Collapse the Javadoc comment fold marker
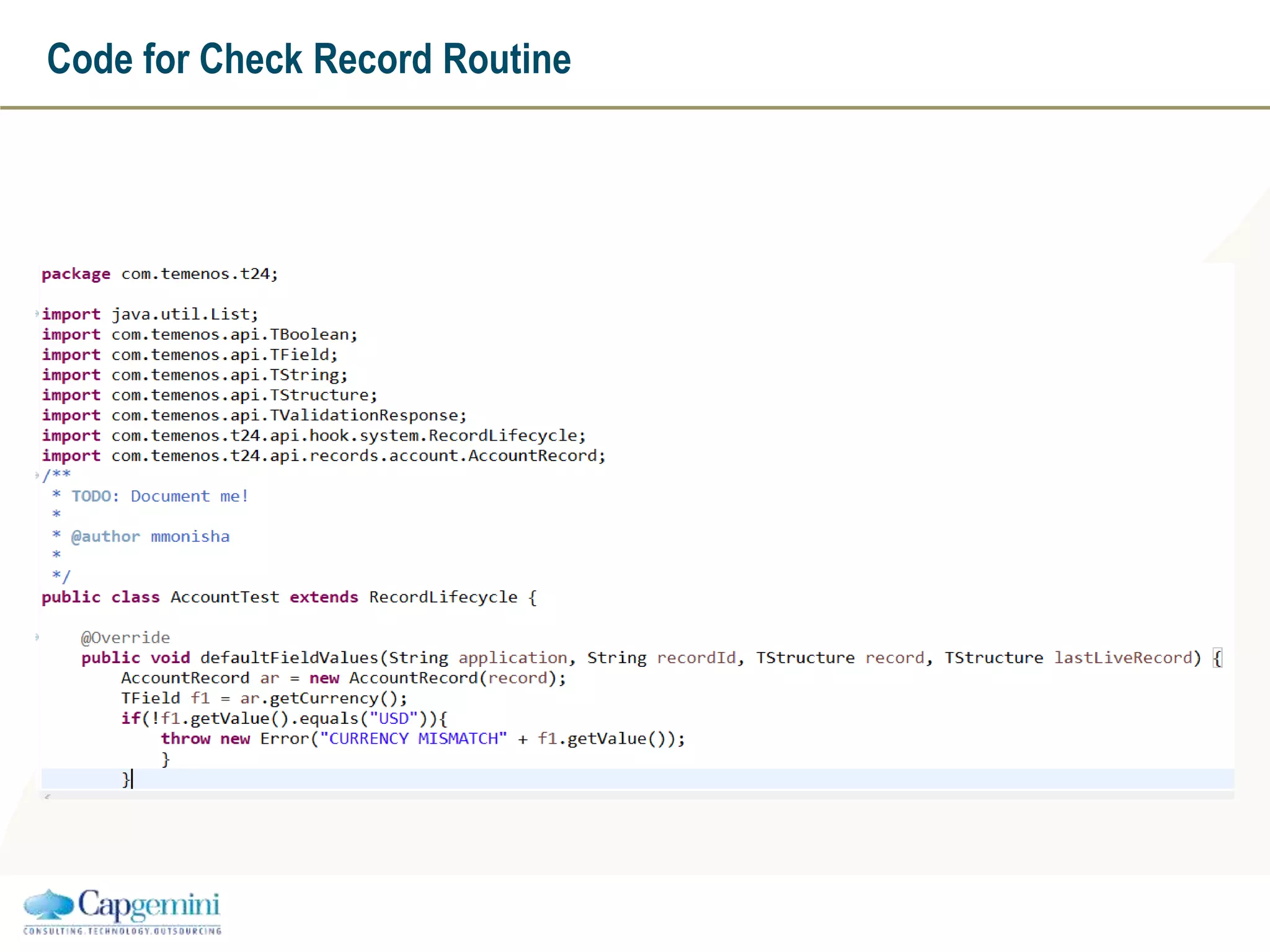Screen dimensions: 1270x952 [37, 475]
